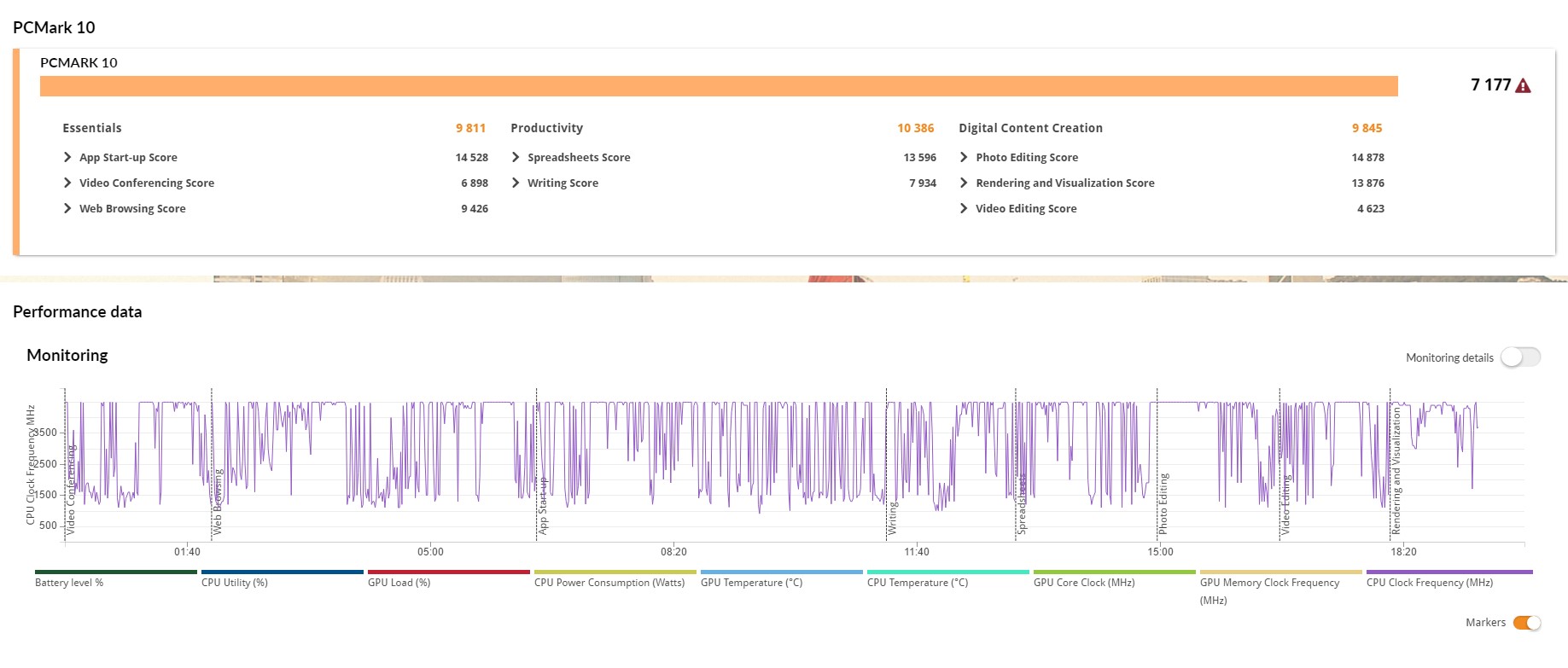This screenshot has height=668, width=1568.
Task: Toggle GPU Memory Clock Frequency legend series
Action: (1280, 588)
